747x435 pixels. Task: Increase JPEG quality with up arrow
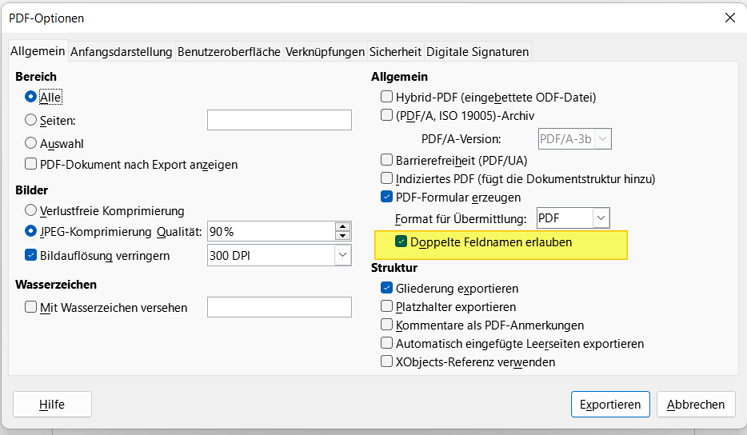point(343,226)
